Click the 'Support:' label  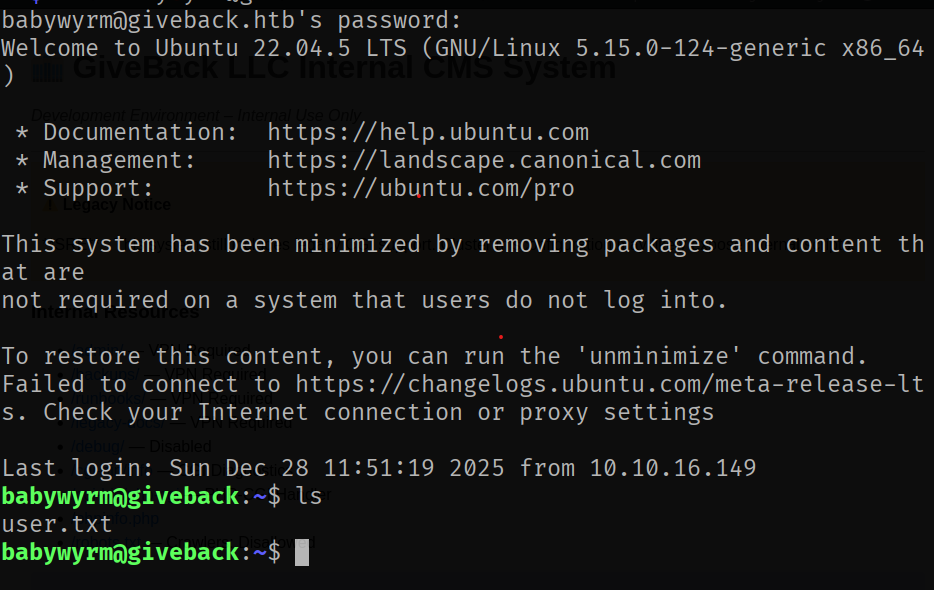pyautogui.click(x=99, y=188)
